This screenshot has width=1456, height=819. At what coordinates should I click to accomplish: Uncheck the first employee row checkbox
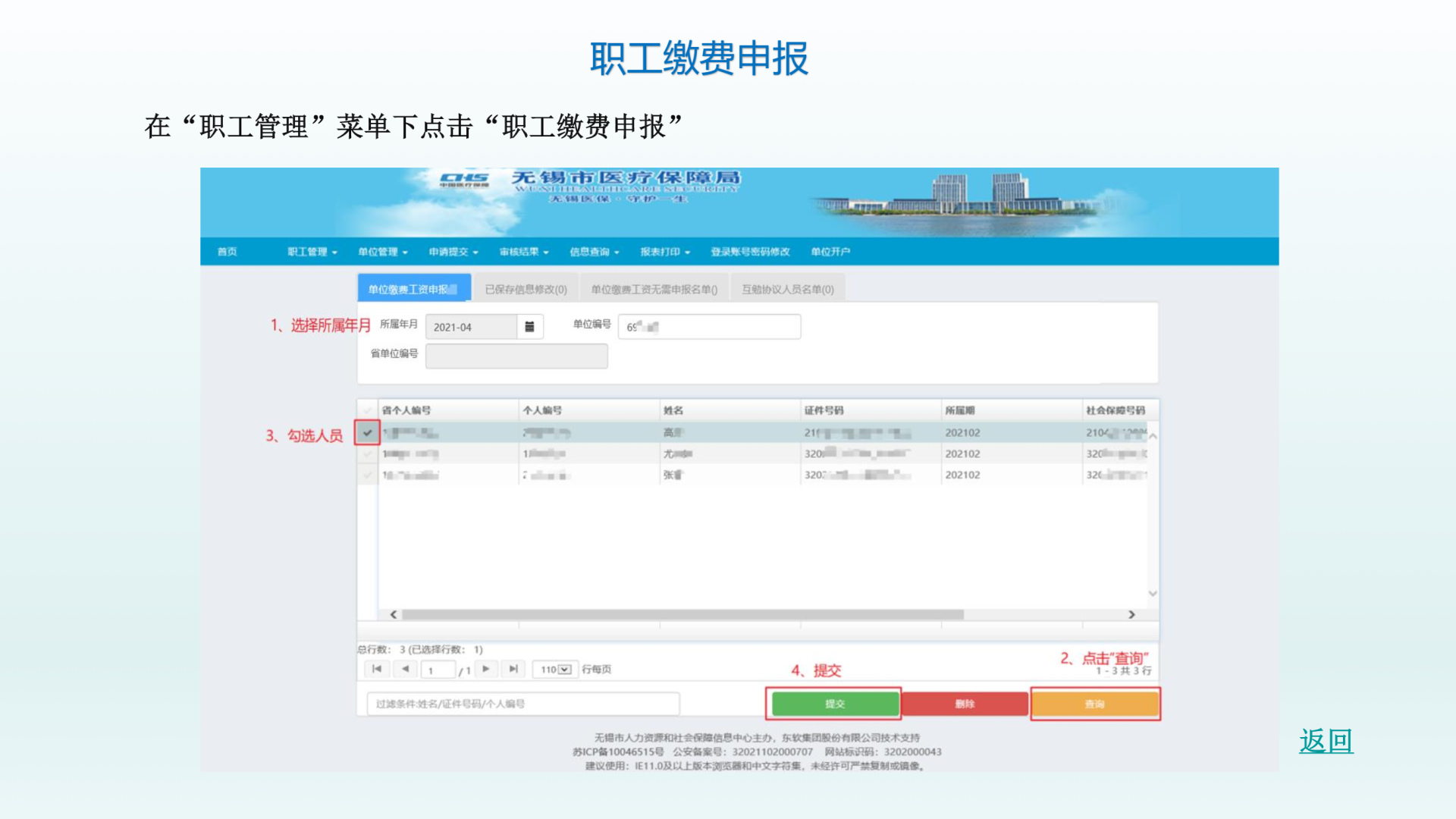click(x=368, y=433)
